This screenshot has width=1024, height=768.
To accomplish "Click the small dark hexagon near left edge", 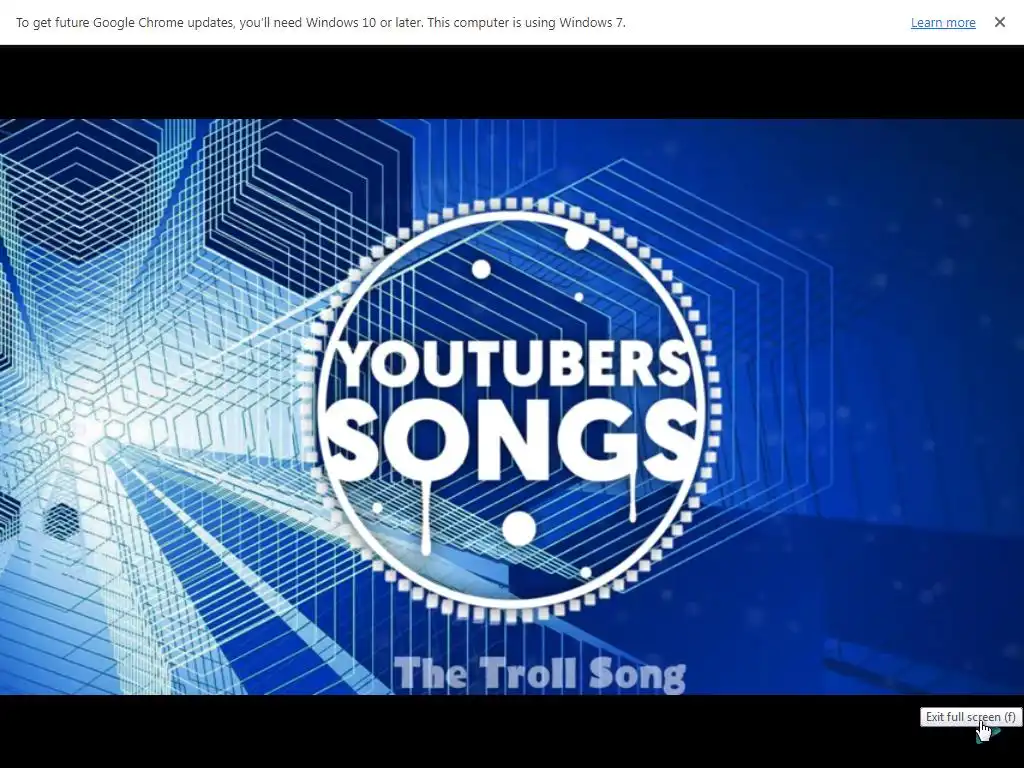I will pos(62,521).
